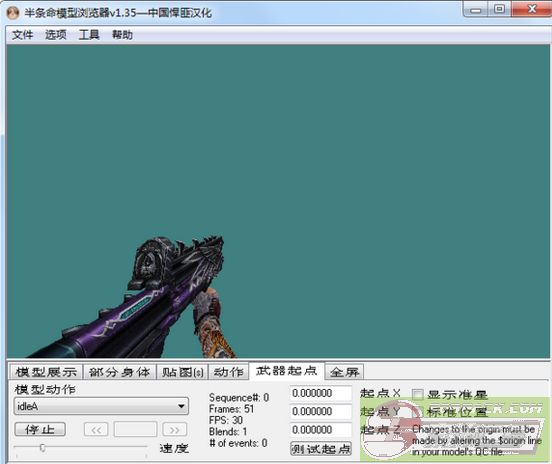This screenshot has width=552, height=464.
Task: Click the 起点 X value field
Action: pyautogui.click(x=320, y=393)
